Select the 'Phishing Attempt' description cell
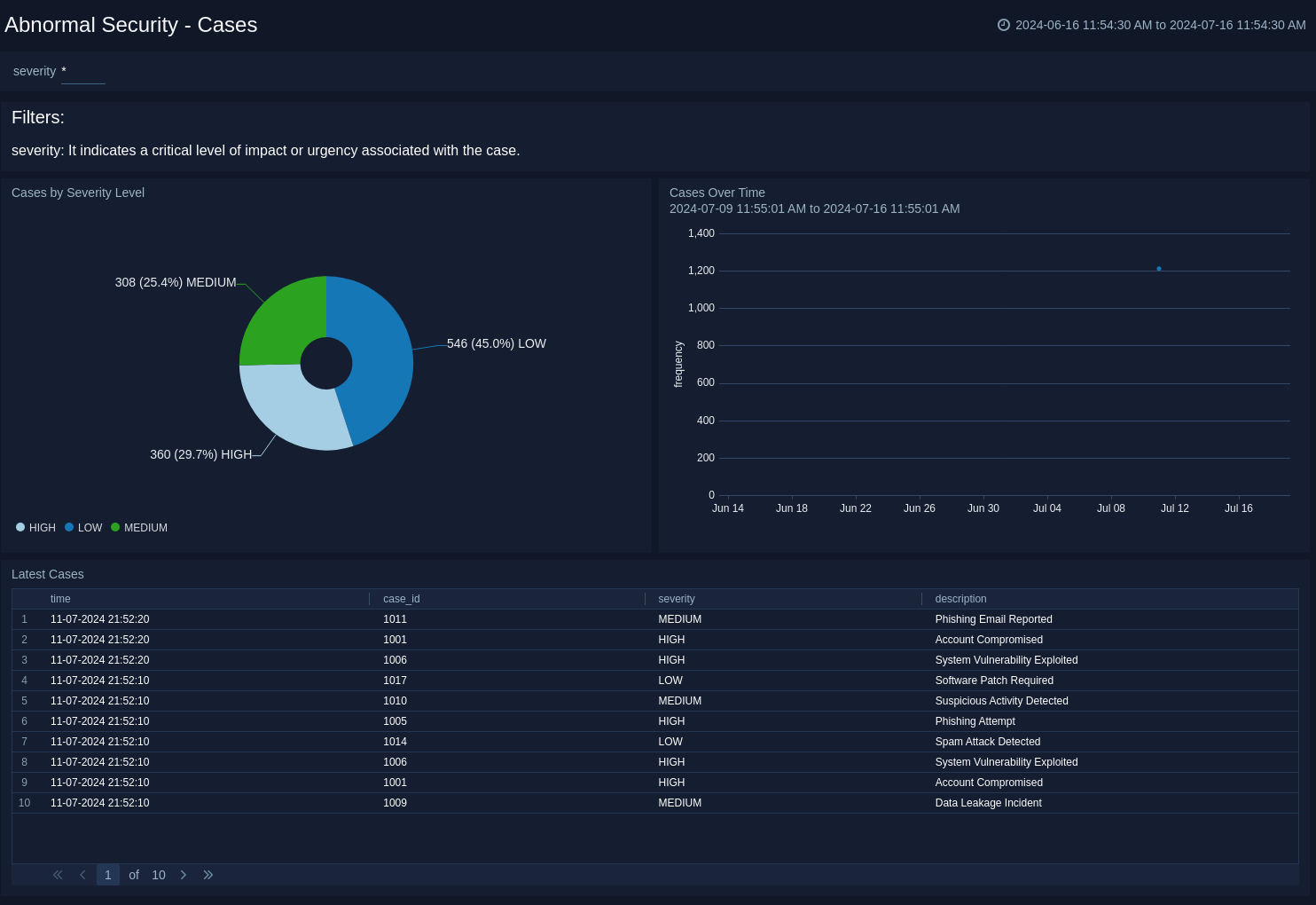Image resolution: width=1316 pixels, height=905 pixels. 975,721
